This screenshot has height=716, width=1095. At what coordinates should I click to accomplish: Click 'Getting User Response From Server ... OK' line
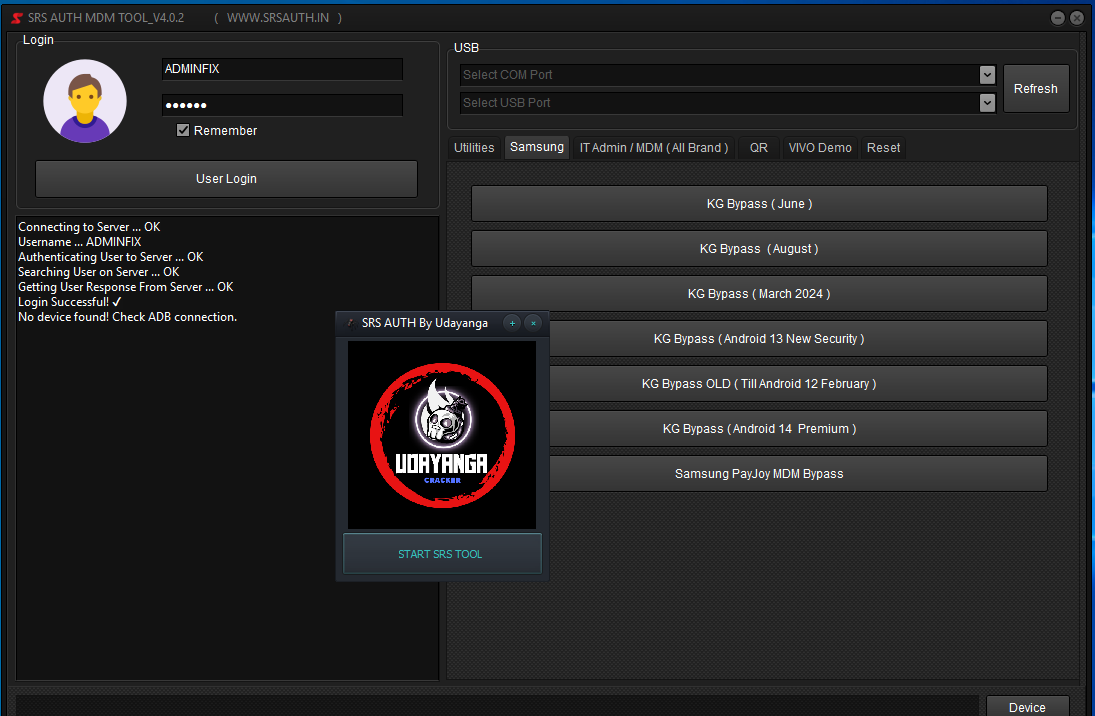tap(126, 287)
